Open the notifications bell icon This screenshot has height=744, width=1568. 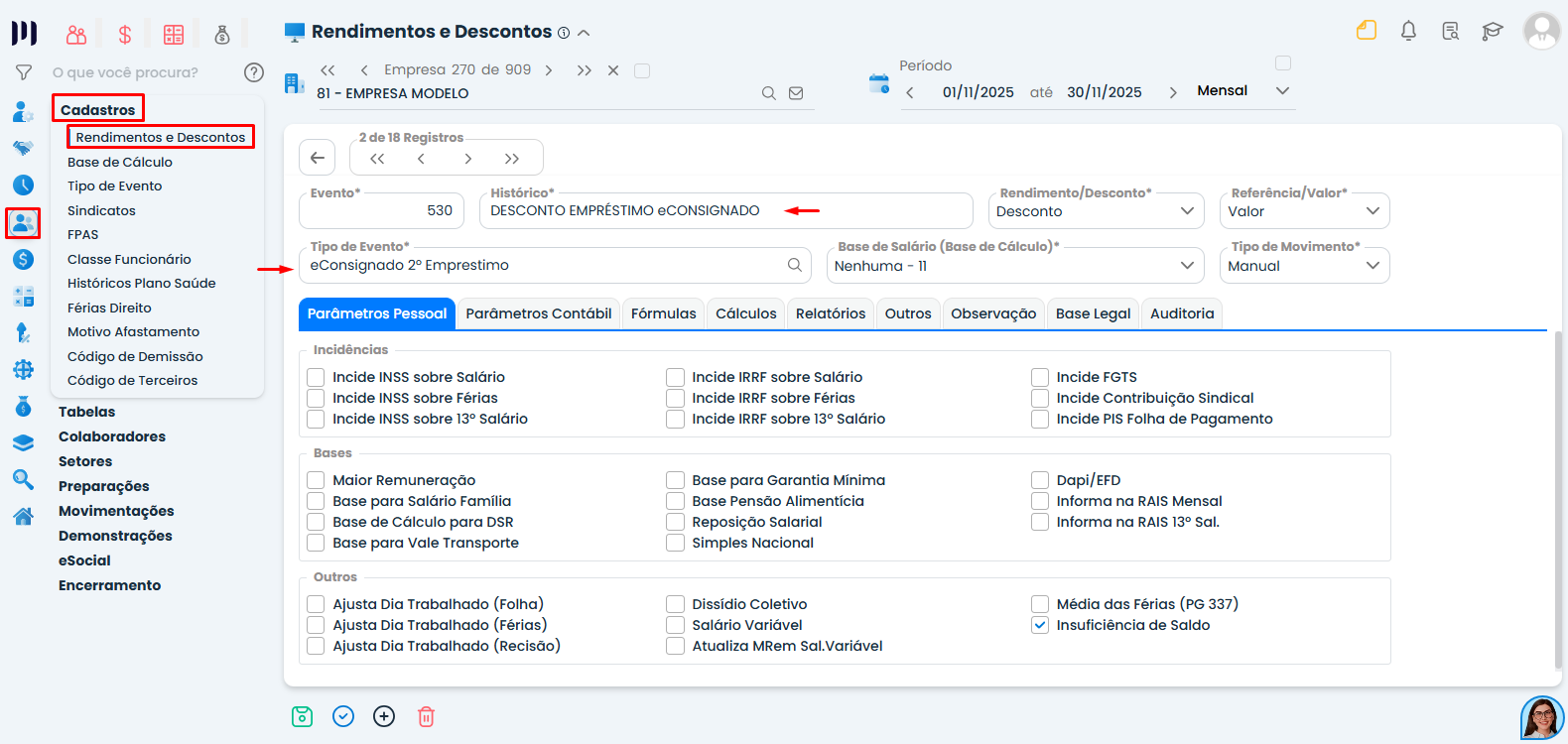pyautogui.click(x=1408, y=31)
